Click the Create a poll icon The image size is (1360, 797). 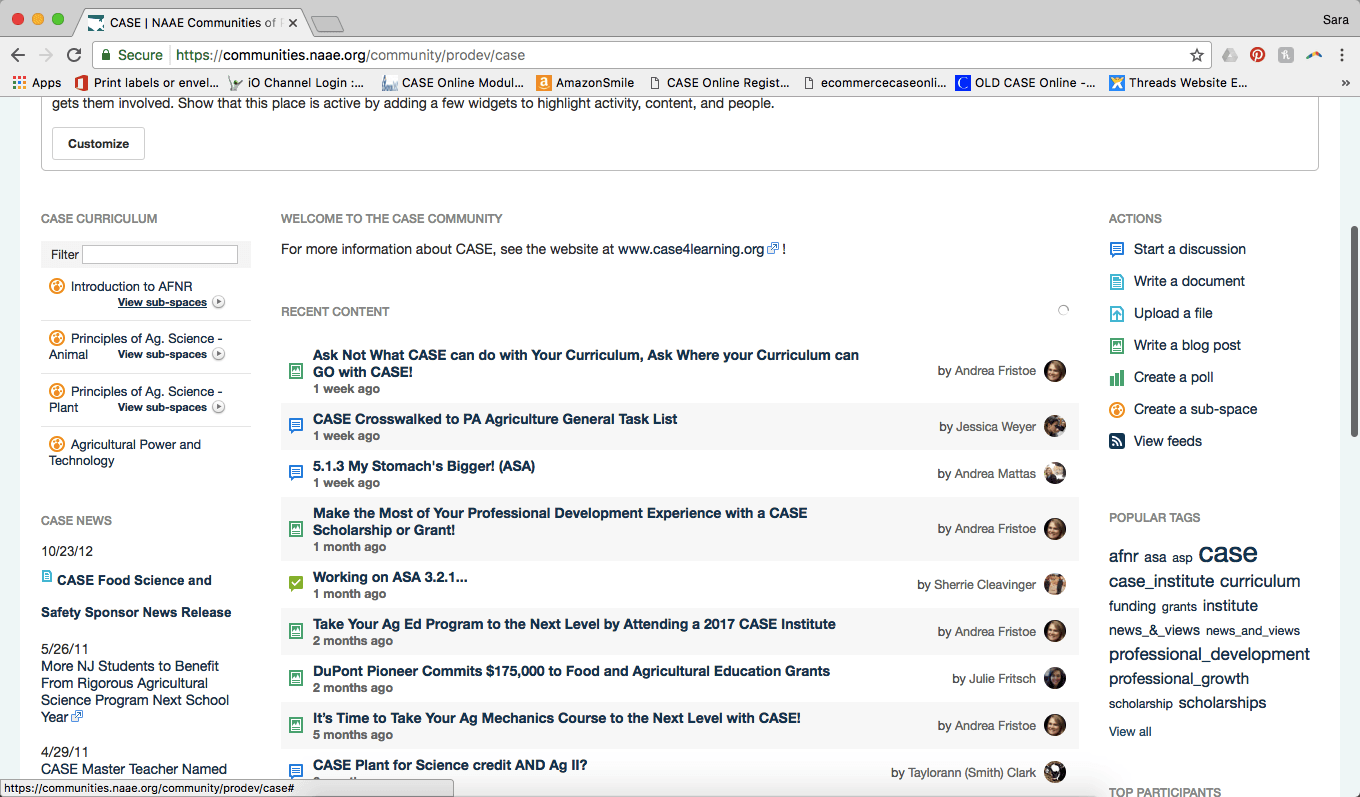[x=1117, y=377]
